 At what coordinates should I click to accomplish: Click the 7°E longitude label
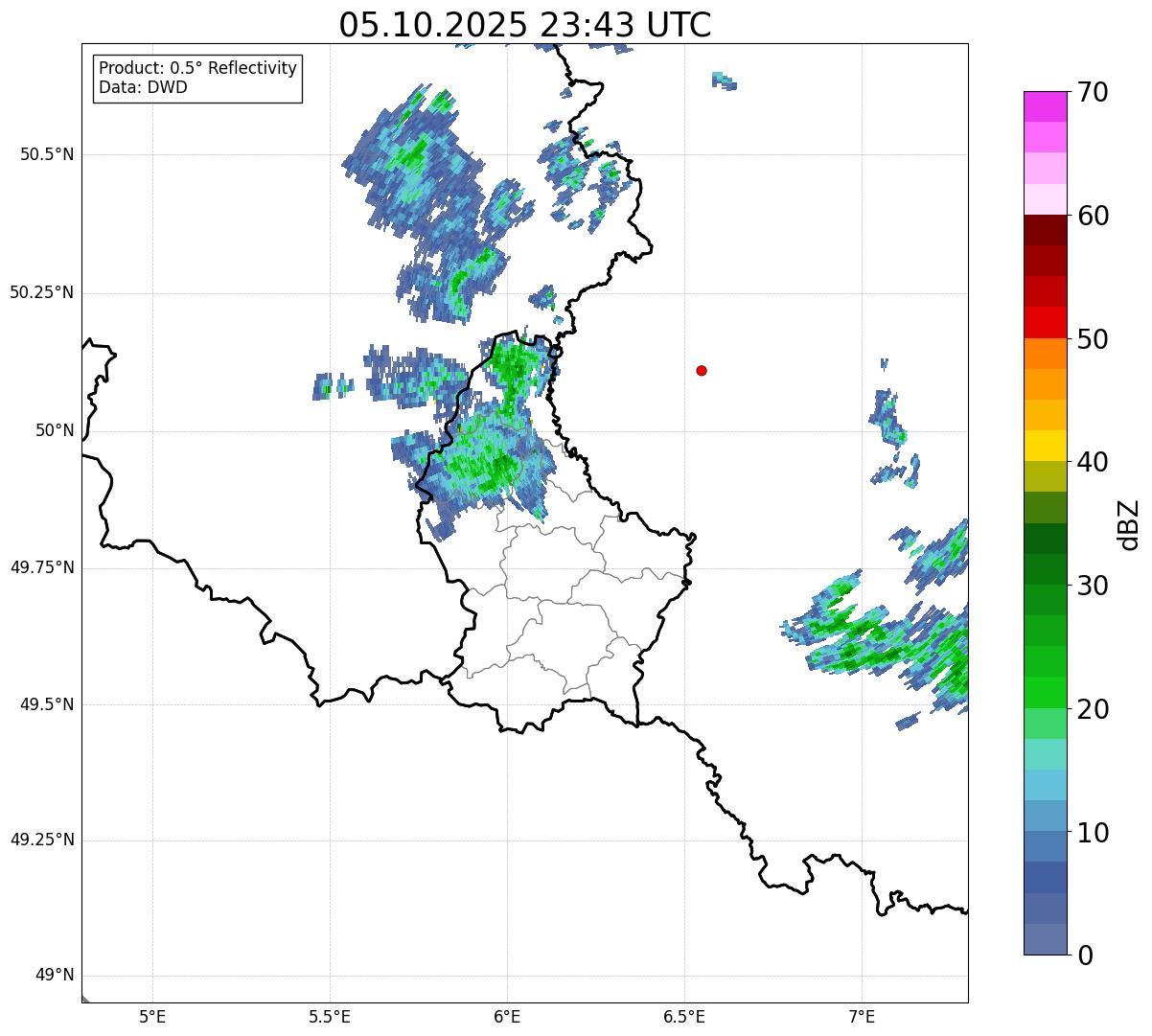tap(862, 1016)
